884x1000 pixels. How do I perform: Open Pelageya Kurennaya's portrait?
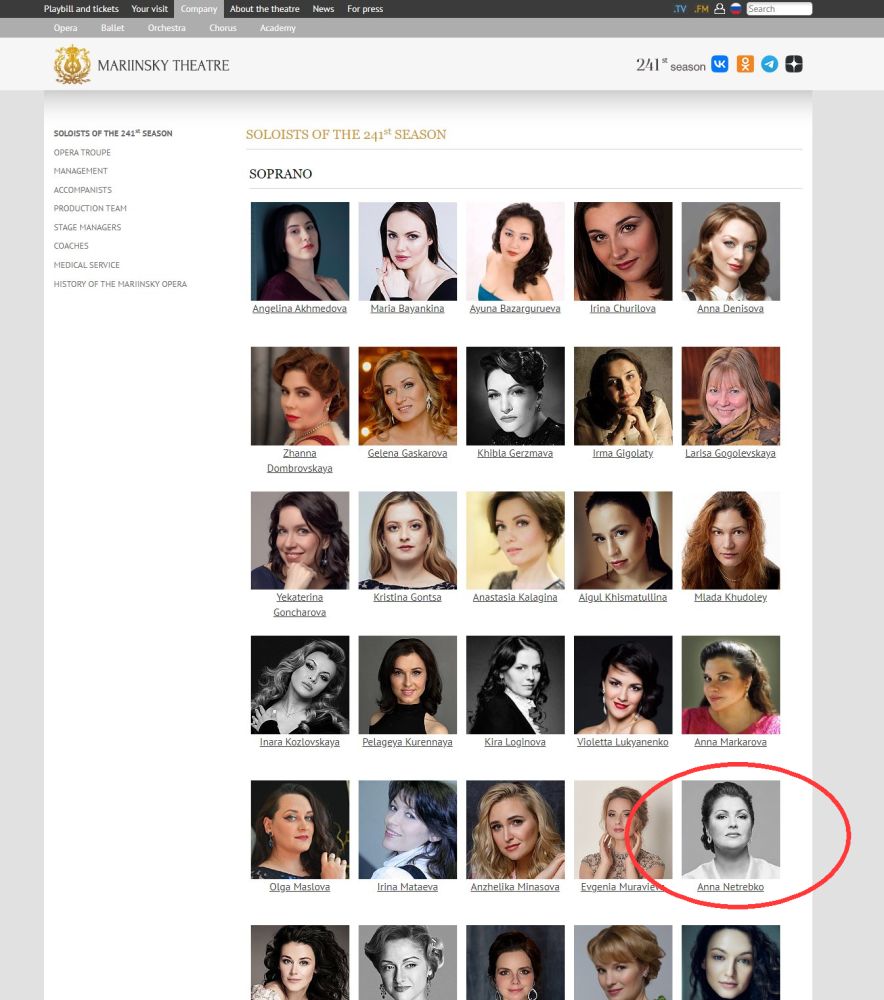coord(408,685)
